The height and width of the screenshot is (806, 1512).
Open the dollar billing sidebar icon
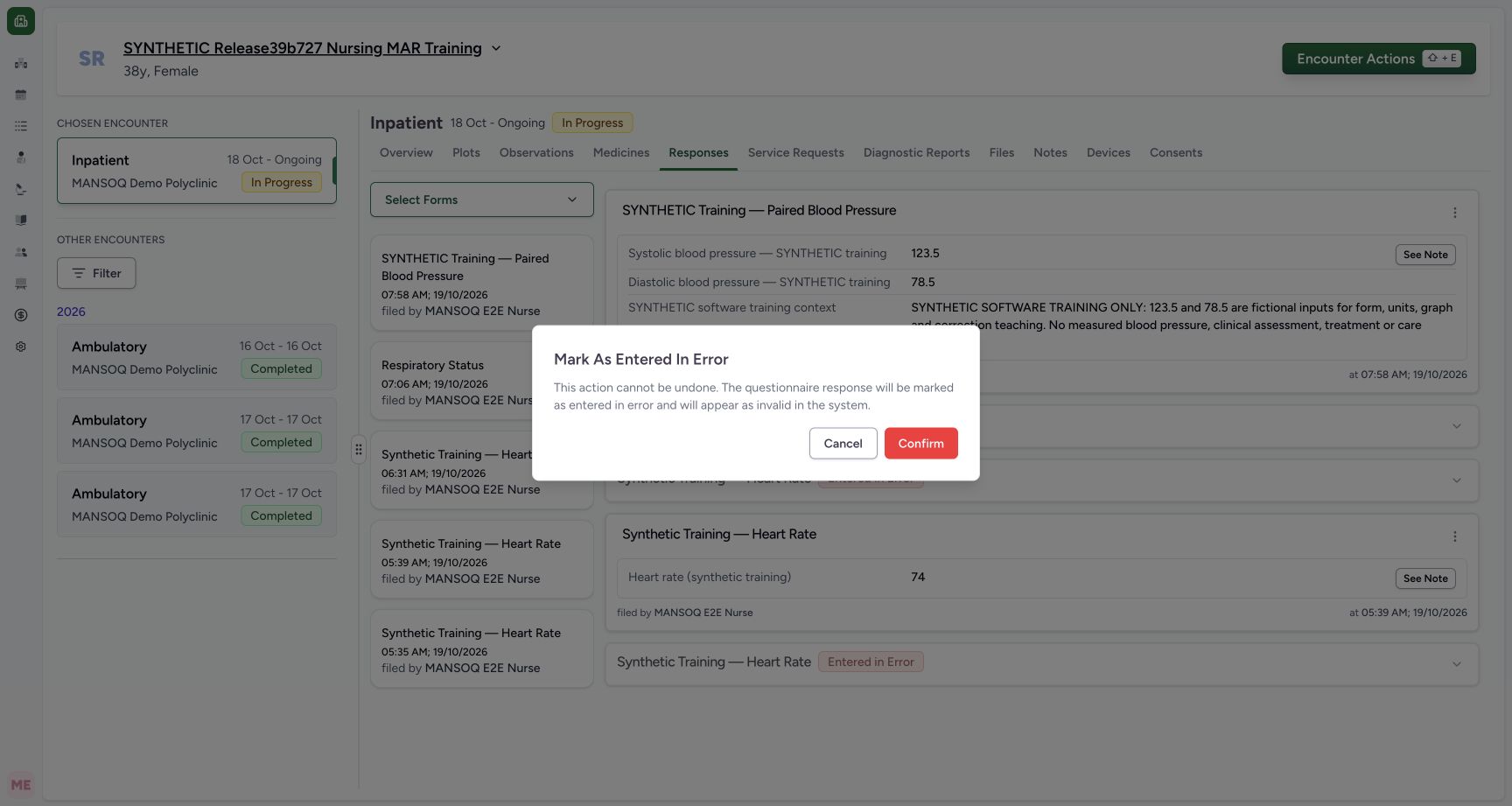pos(21,315)
